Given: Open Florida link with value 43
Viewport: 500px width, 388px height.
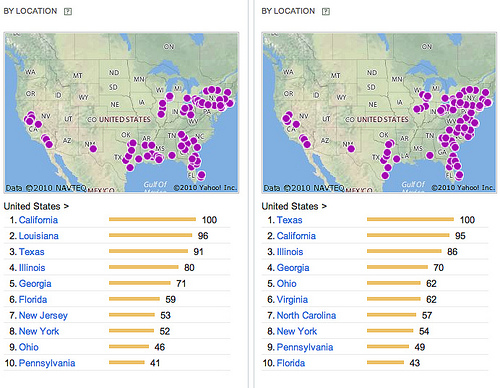Looking at the screenshot, I should tap(291, 363).
